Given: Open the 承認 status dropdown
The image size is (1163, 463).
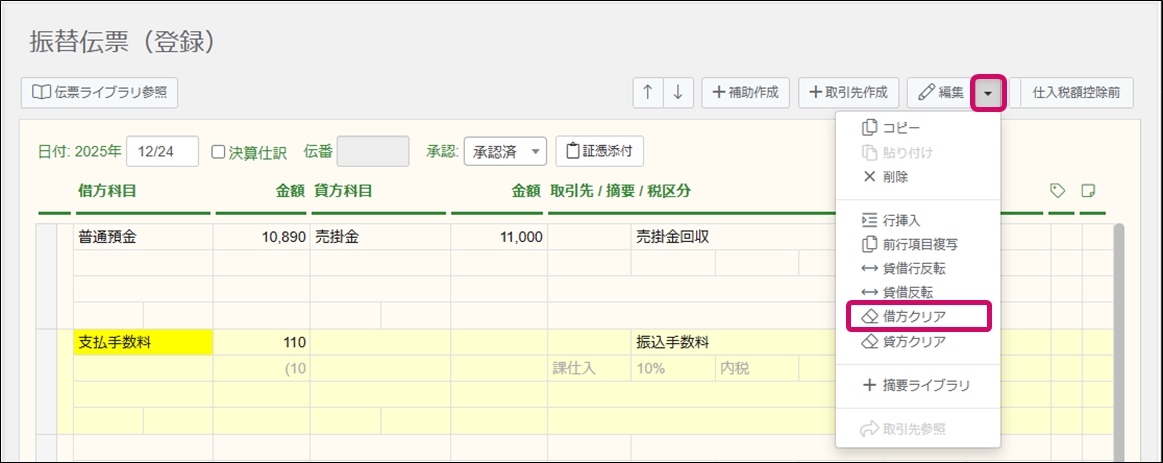Looking at the screenshot, I should (505, 151).
